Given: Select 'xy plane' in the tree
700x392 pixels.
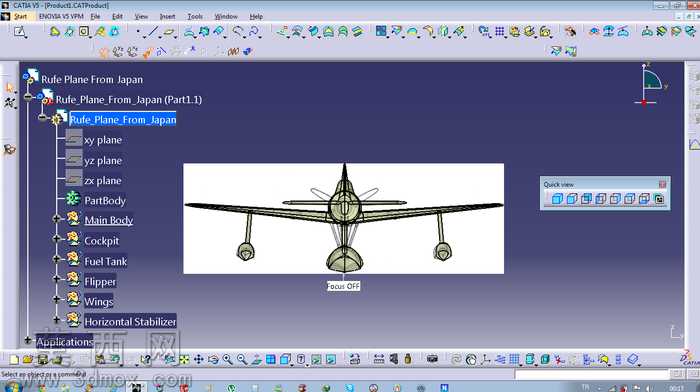Looking at the screenshot, I should [103, 140].
